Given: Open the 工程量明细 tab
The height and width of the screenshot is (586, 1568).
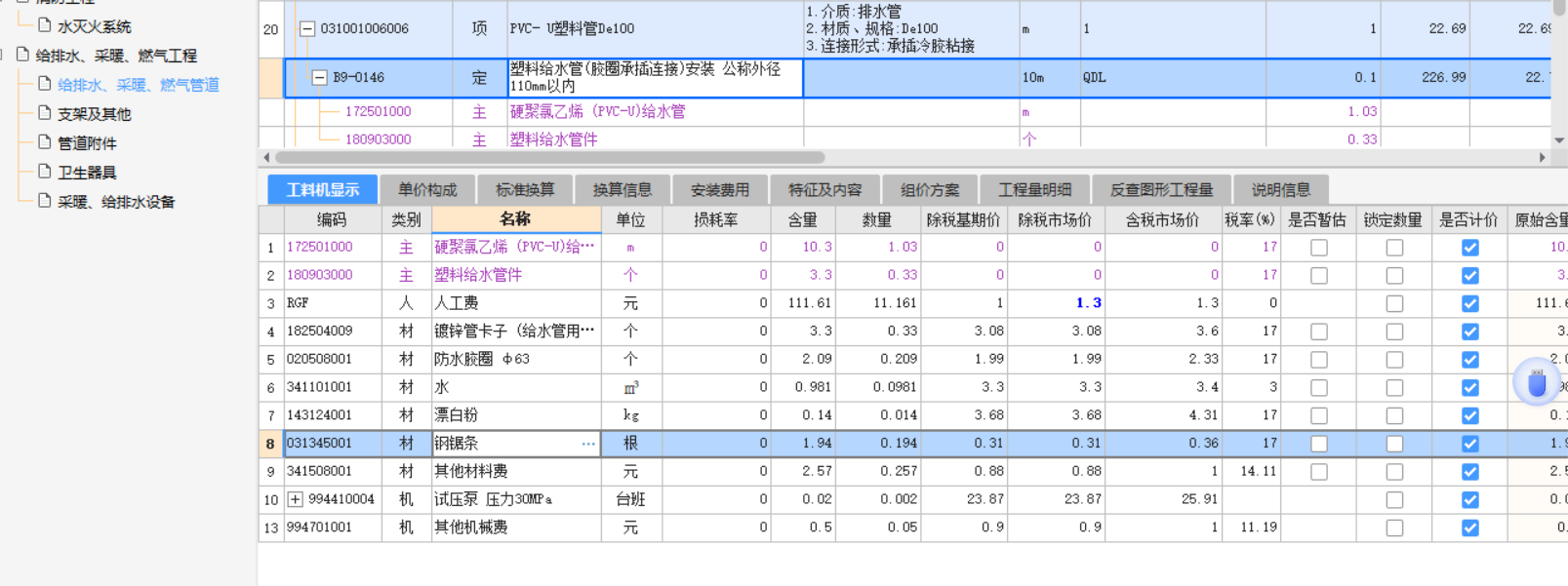Looking at the screenshot, I should 1034,189.
